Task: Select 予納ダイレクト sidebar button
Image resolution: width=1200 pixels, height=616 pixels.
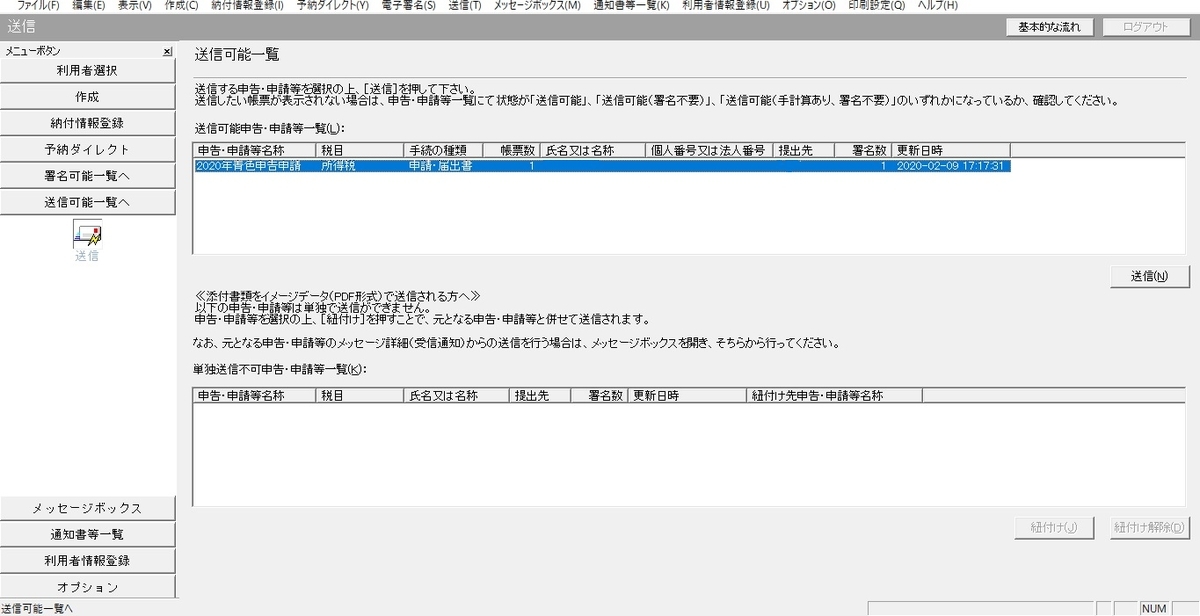Action: coord(87,149)
